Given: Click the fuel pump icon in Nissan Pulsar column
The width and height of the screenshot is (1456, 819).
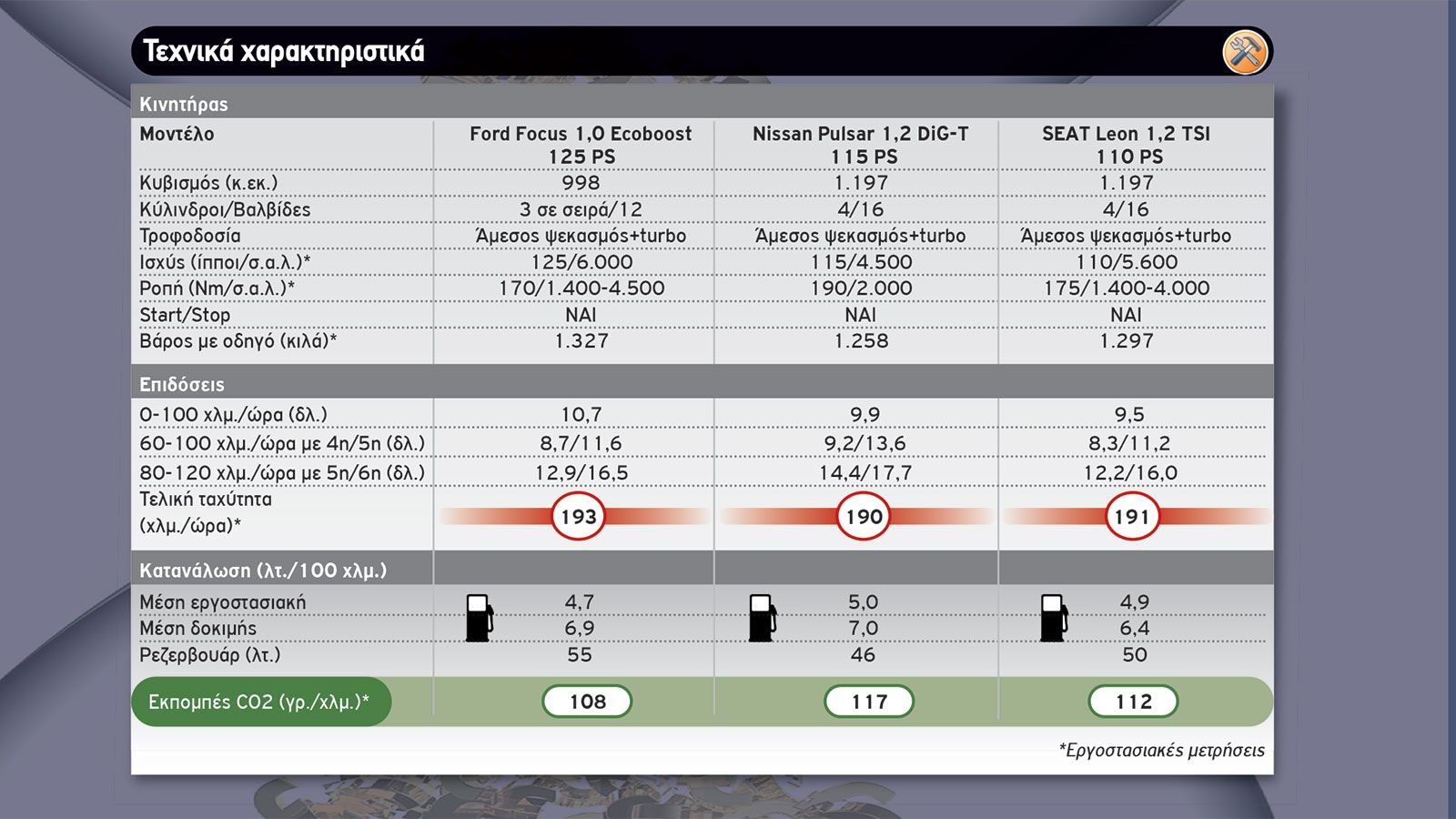Looking at the screenshot, I should point(763,618).
